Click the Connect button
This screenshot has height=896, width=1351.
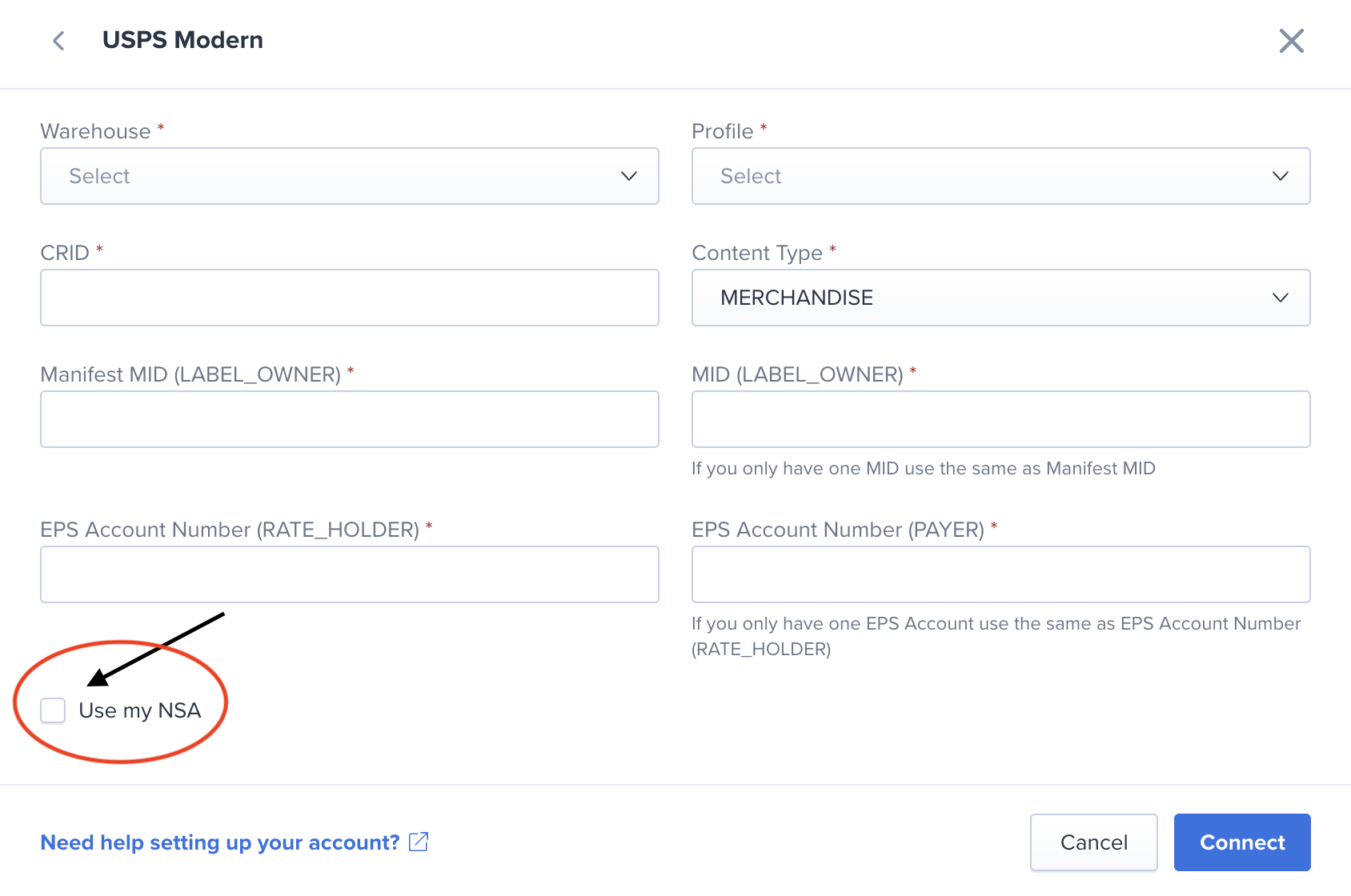[1242, 842]
